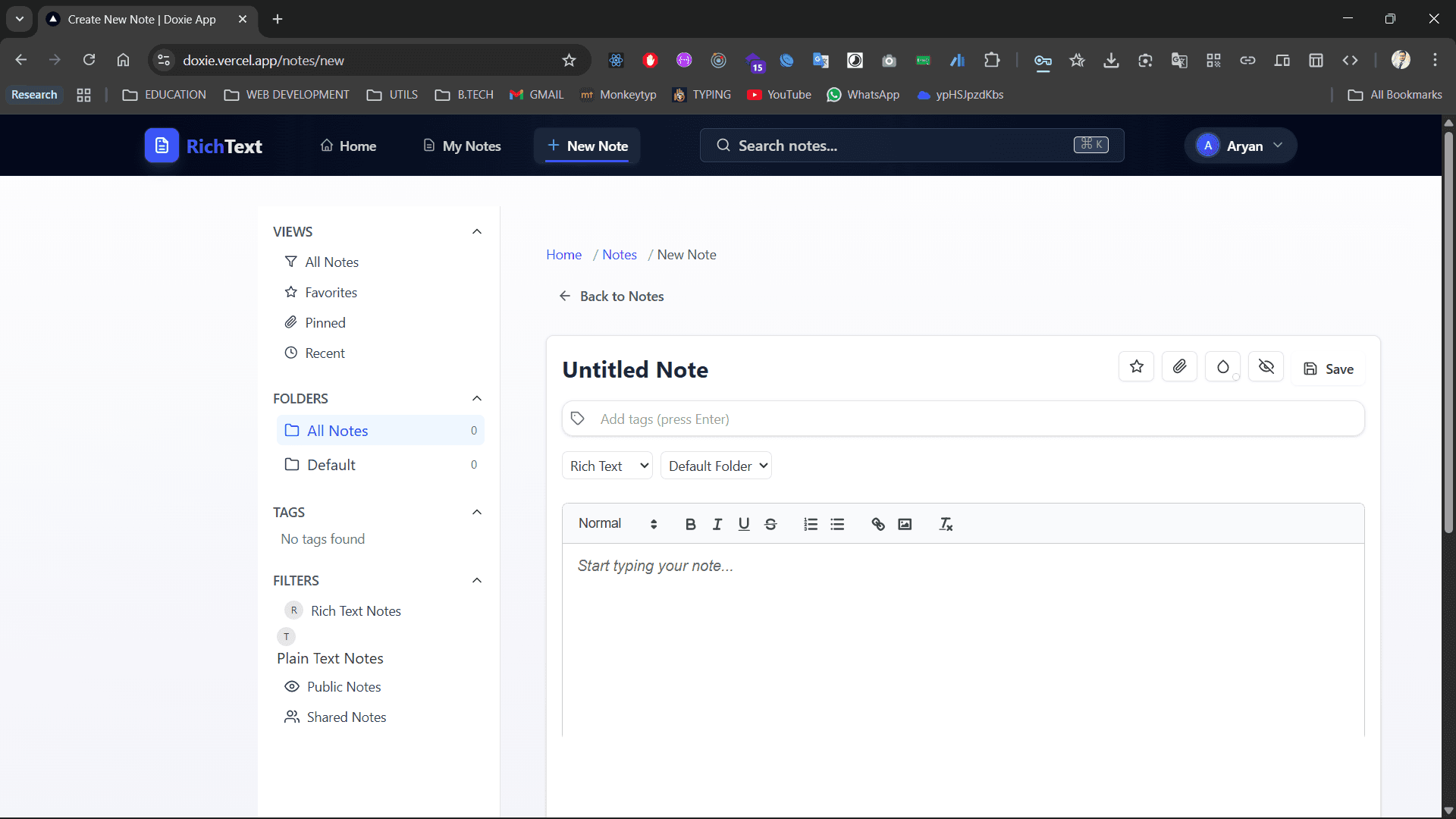Viewport: 1456px width, 819px height.
Task: Insert a bullet list
Action: point(837,523)
